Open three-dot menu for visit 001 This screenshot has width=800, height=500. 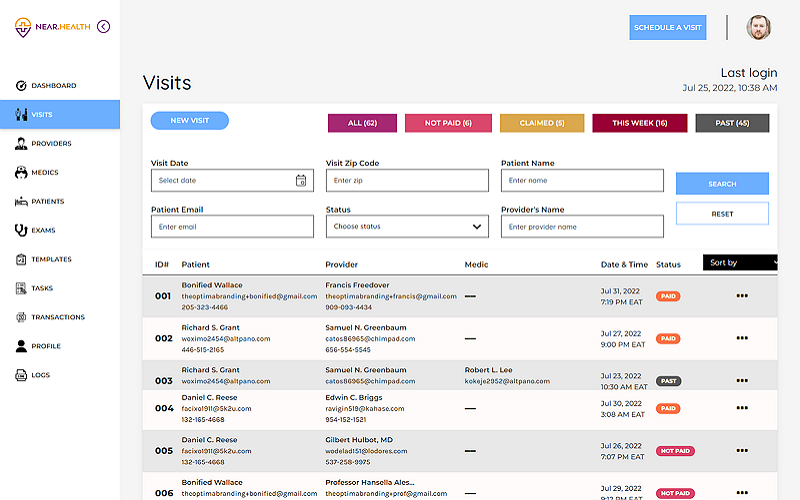(x=741, y=296)
